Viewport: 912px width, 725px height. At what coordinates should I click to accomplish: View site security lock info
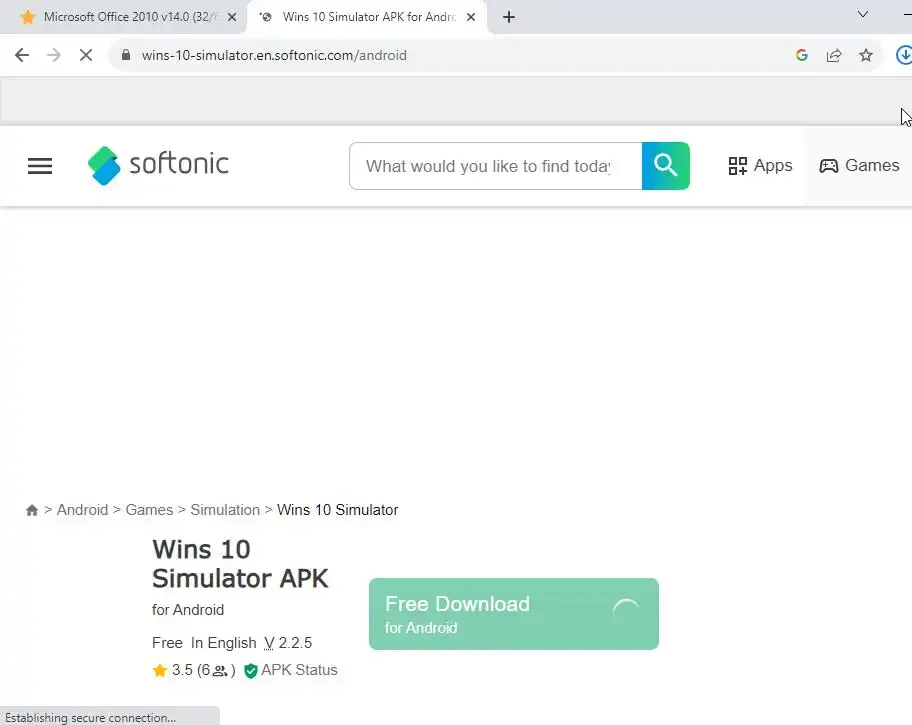click(126, 55)
